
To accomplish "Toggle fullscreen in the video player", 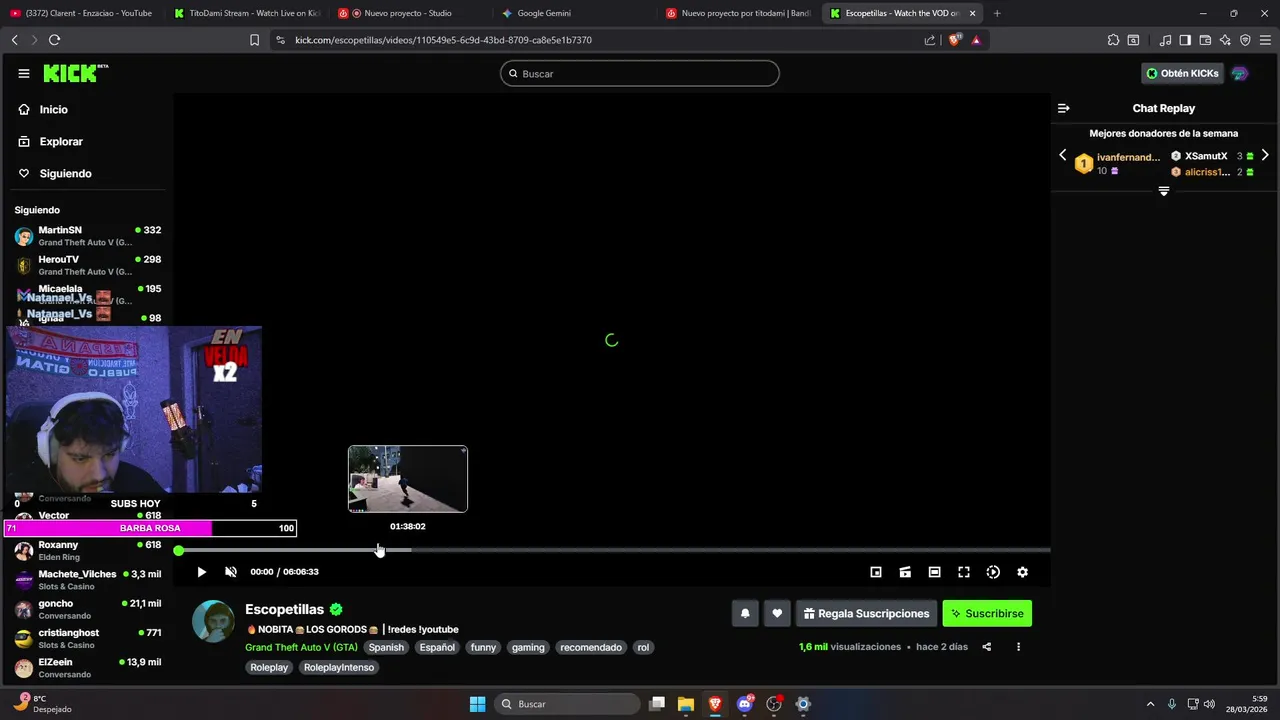I will (964, 572).
